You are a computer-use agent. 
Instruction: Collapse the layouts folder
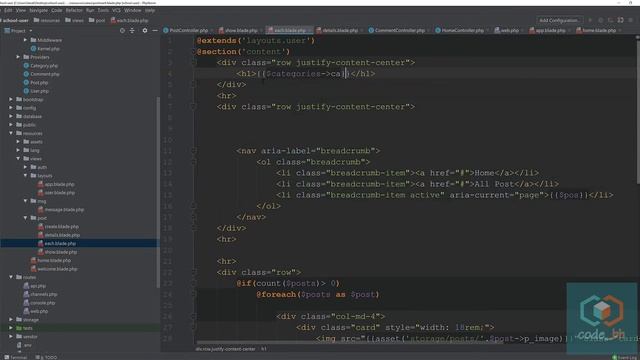[25, 176]
